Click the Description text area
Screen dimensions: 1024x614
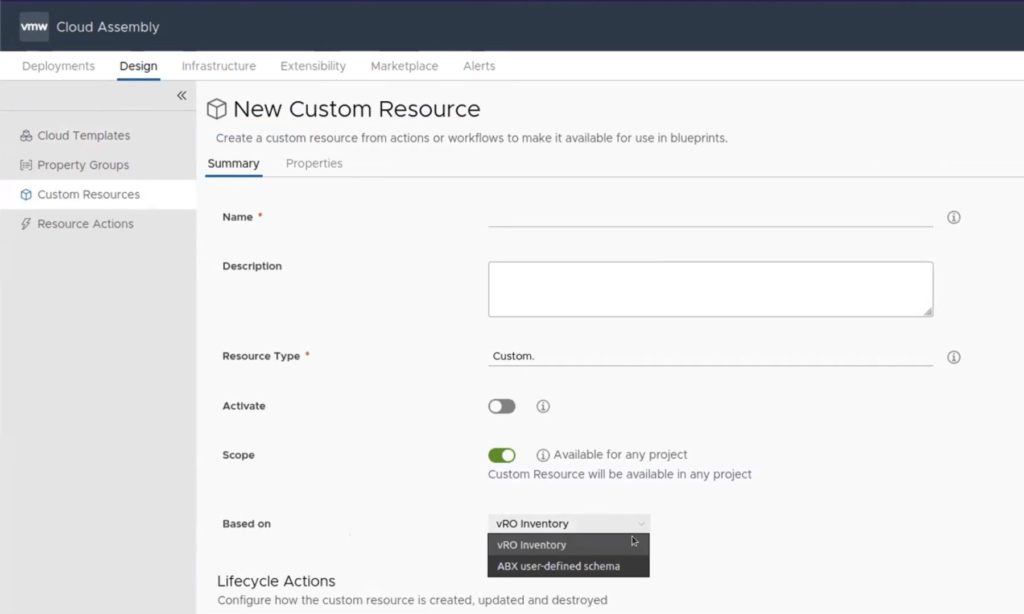point(710,289)
